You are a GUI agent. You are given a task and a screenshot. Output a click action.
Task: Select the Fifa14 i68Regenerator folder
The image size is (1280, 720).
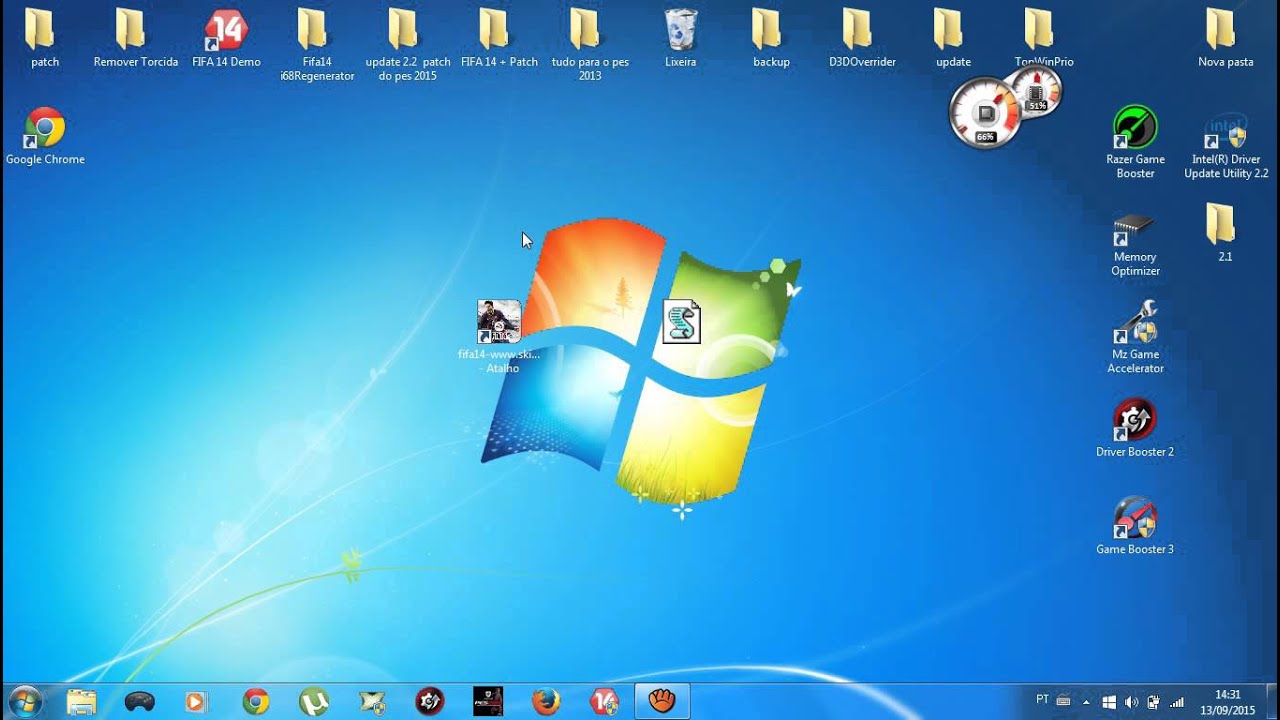pos(317,45)
